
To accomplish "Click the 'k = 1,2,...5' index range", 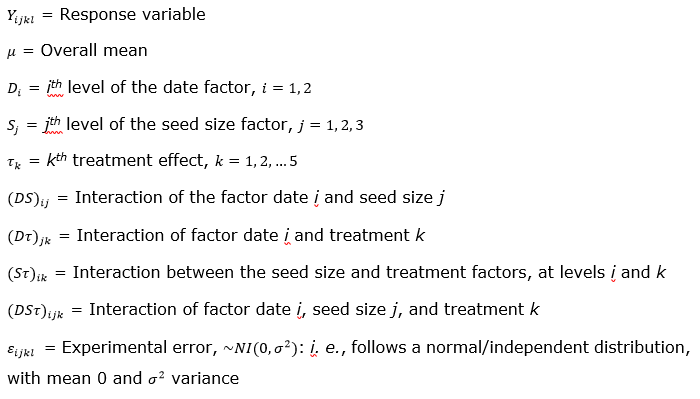I will [256, 161].
